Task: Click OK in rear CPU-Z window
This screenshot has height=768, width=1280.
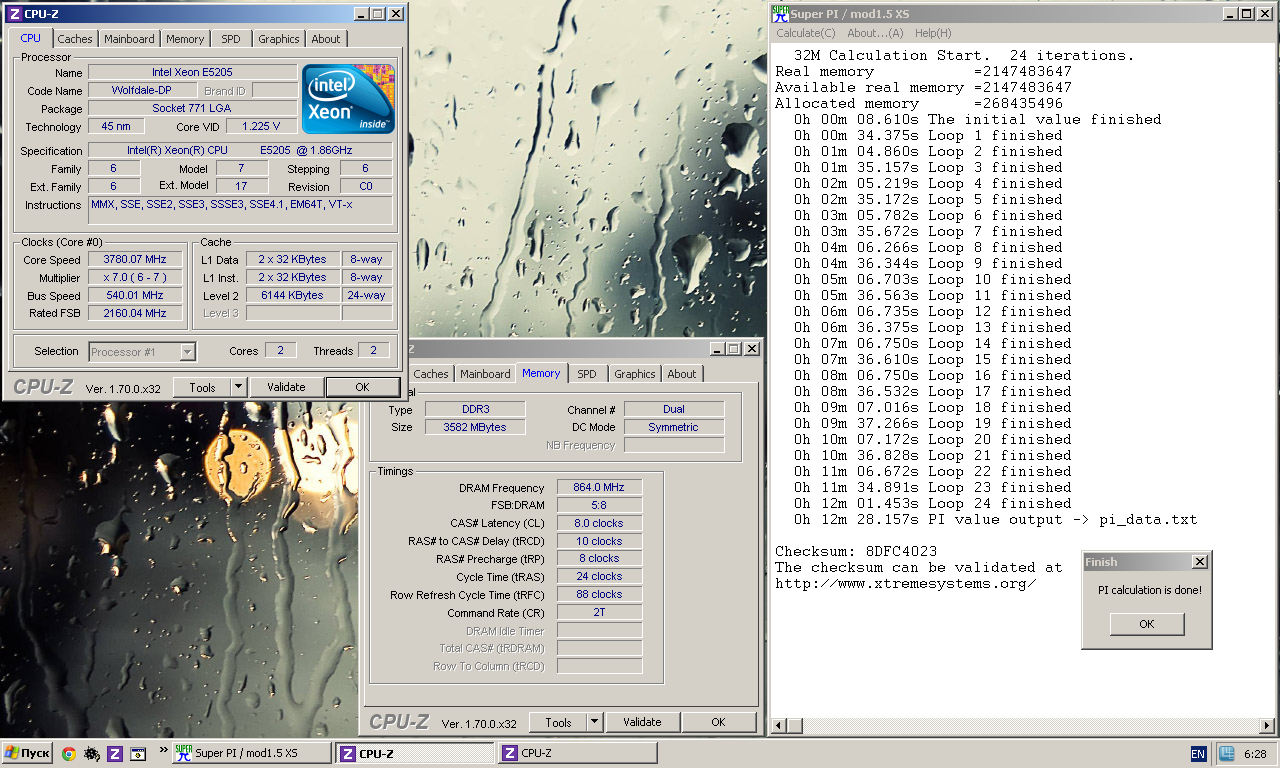Action: coord(718,722)
